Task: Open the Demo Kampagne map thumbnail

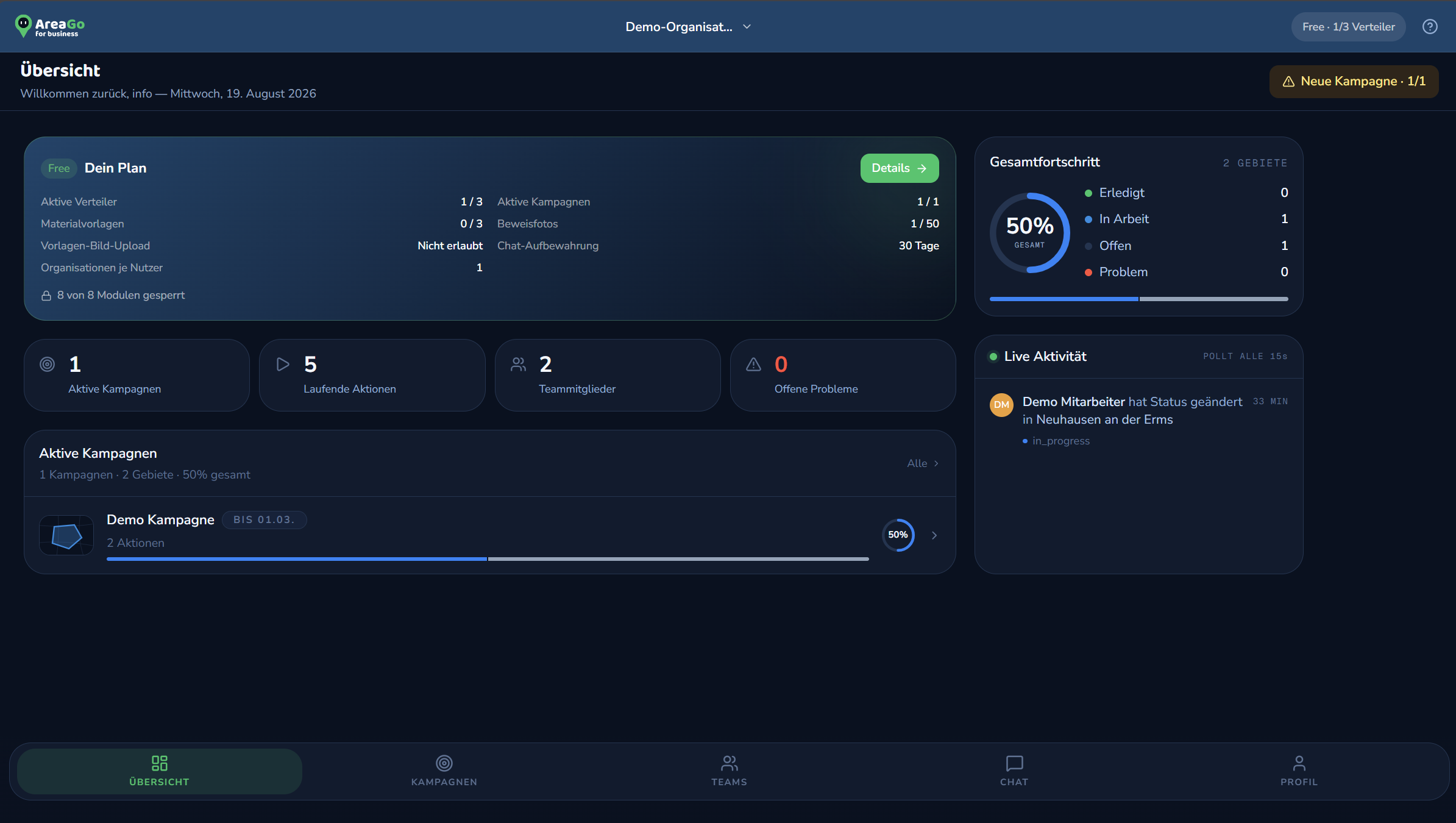Action: point(66,535)
